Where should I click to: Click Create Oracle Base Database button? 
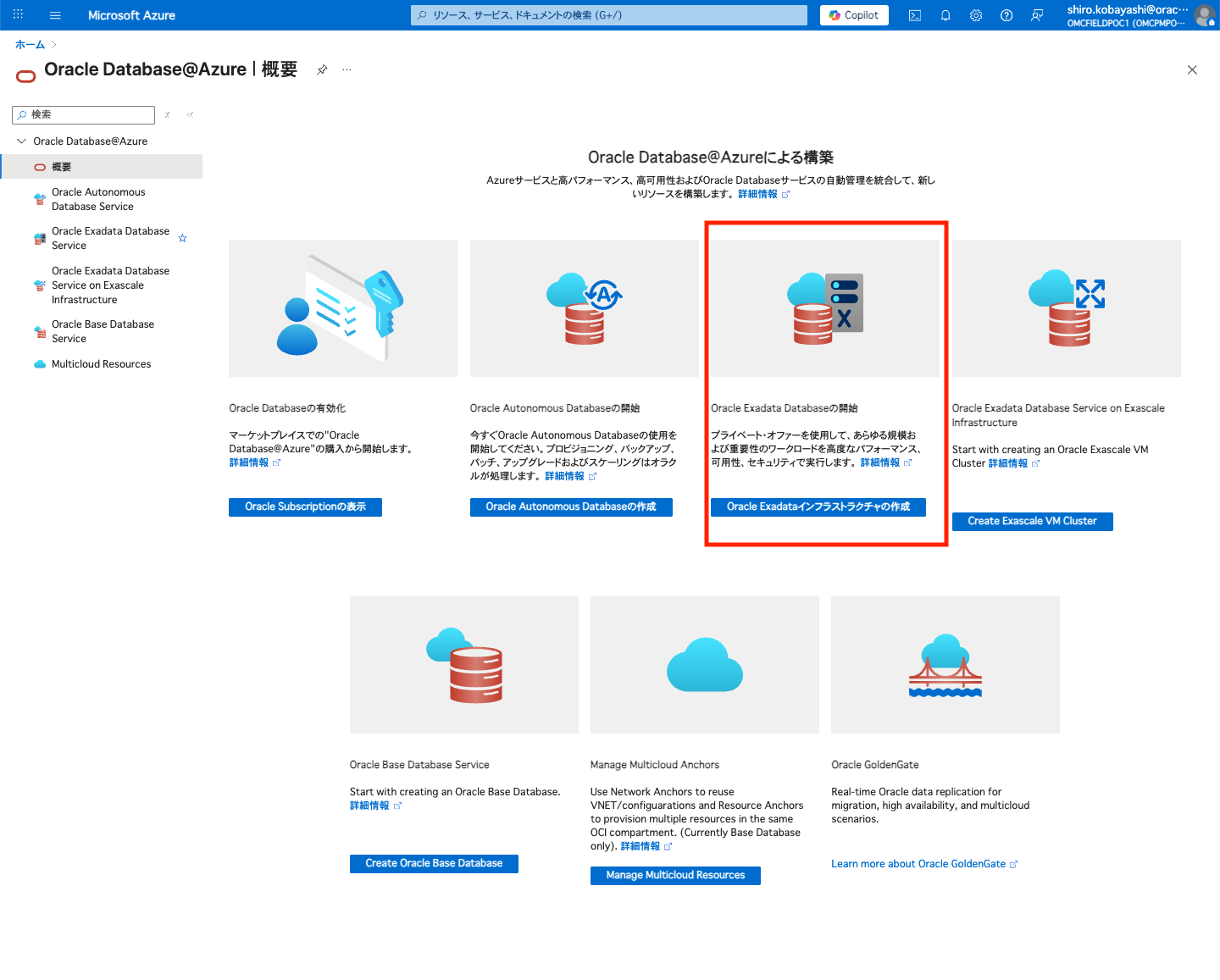pyautogui.click(x=434, y=863)
